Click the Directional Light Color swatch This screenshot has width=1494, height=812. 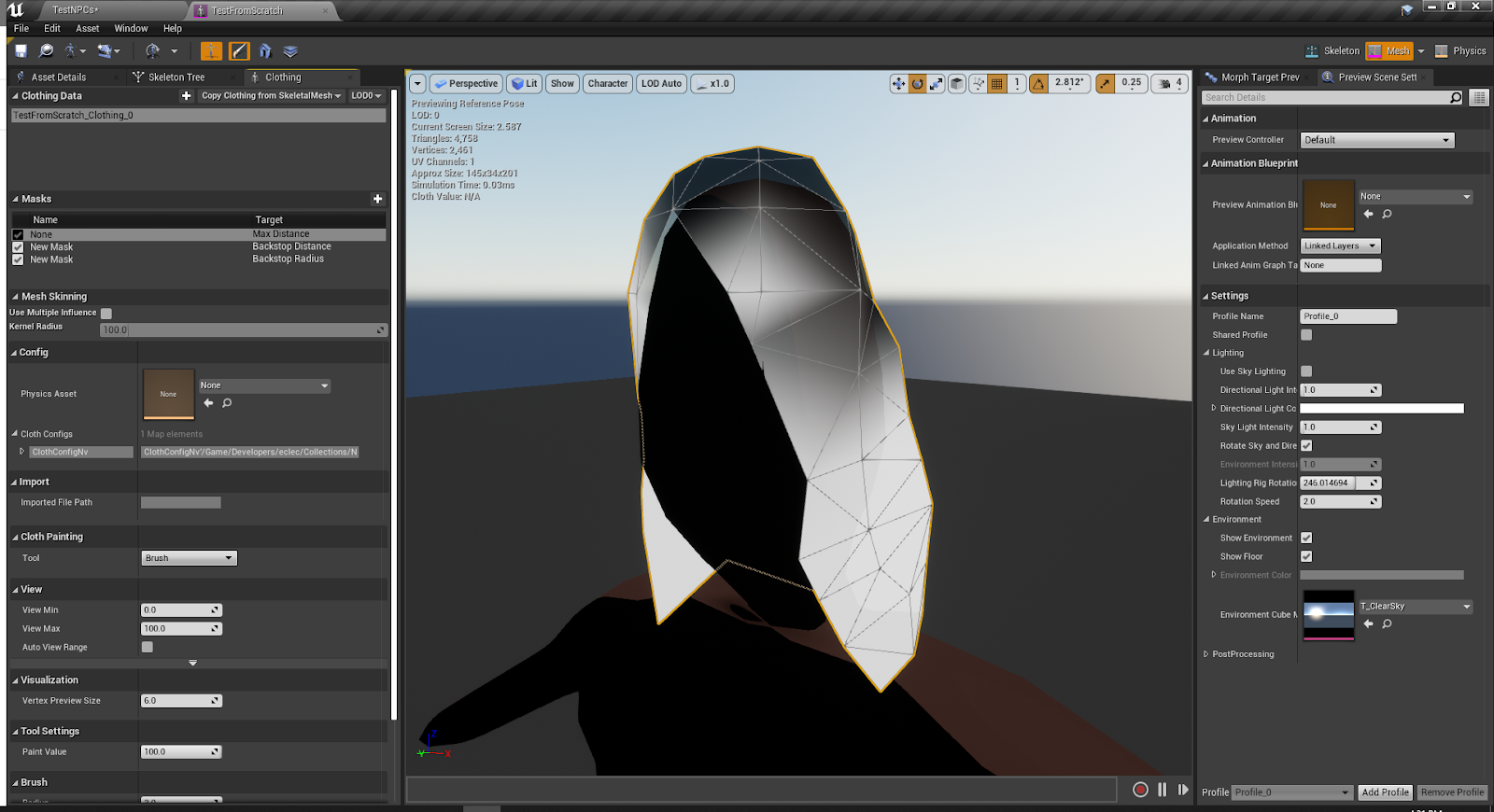(x=1382, y=409)
